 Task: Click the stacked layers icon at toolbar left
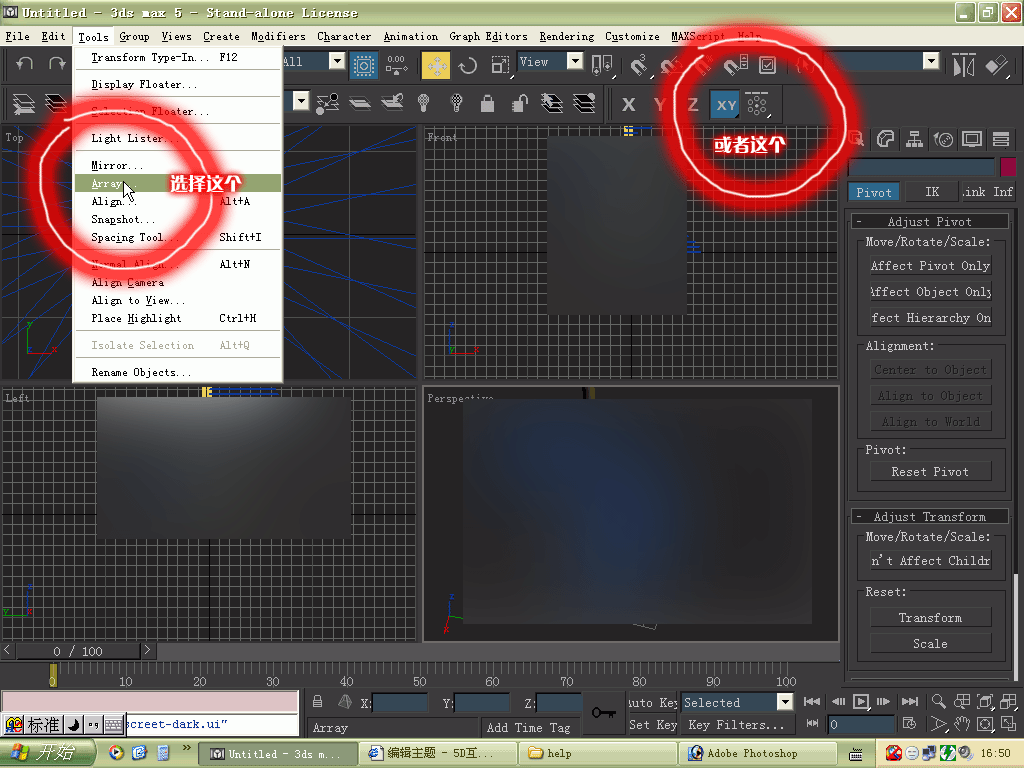(x=24, y=103)
